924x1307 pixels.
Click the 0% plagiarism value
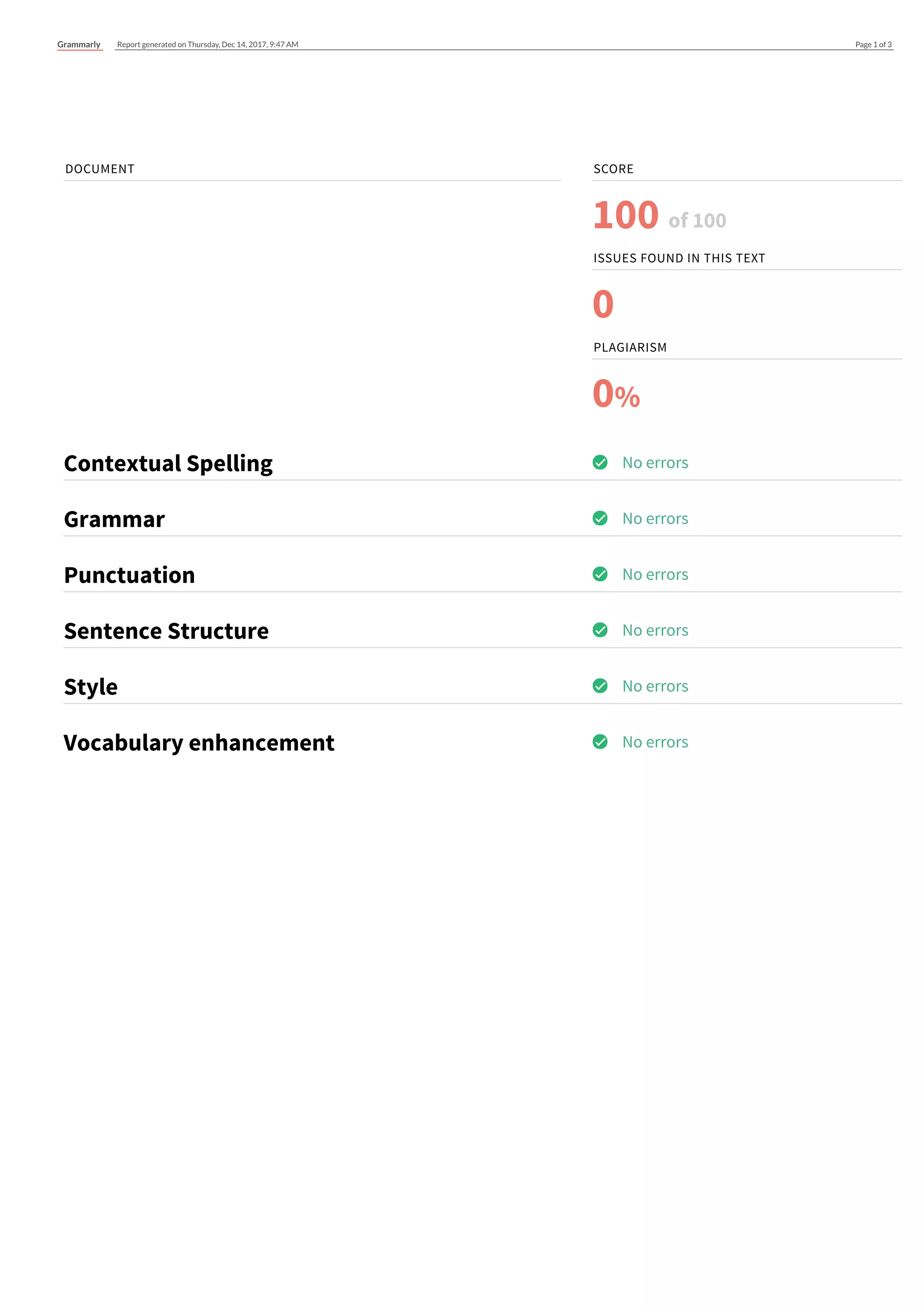coord(616,394)
